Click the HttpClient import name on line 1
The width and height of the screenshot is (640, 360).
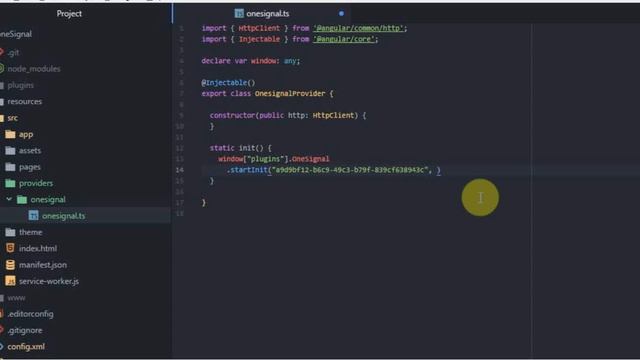[259, 28]
